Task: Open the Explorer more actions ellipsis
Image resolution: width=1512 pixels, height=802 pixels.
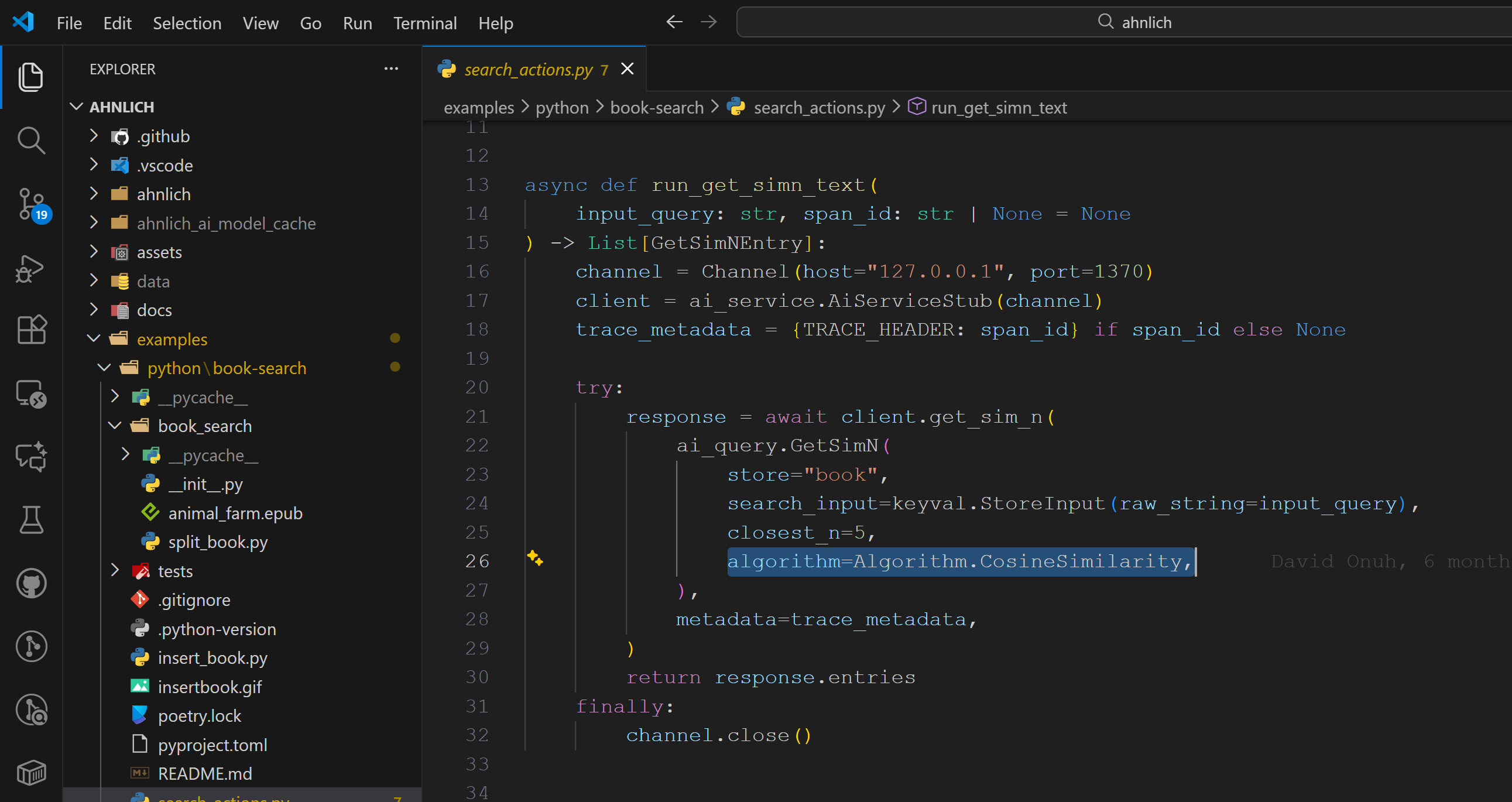Action: coord(391,68)
